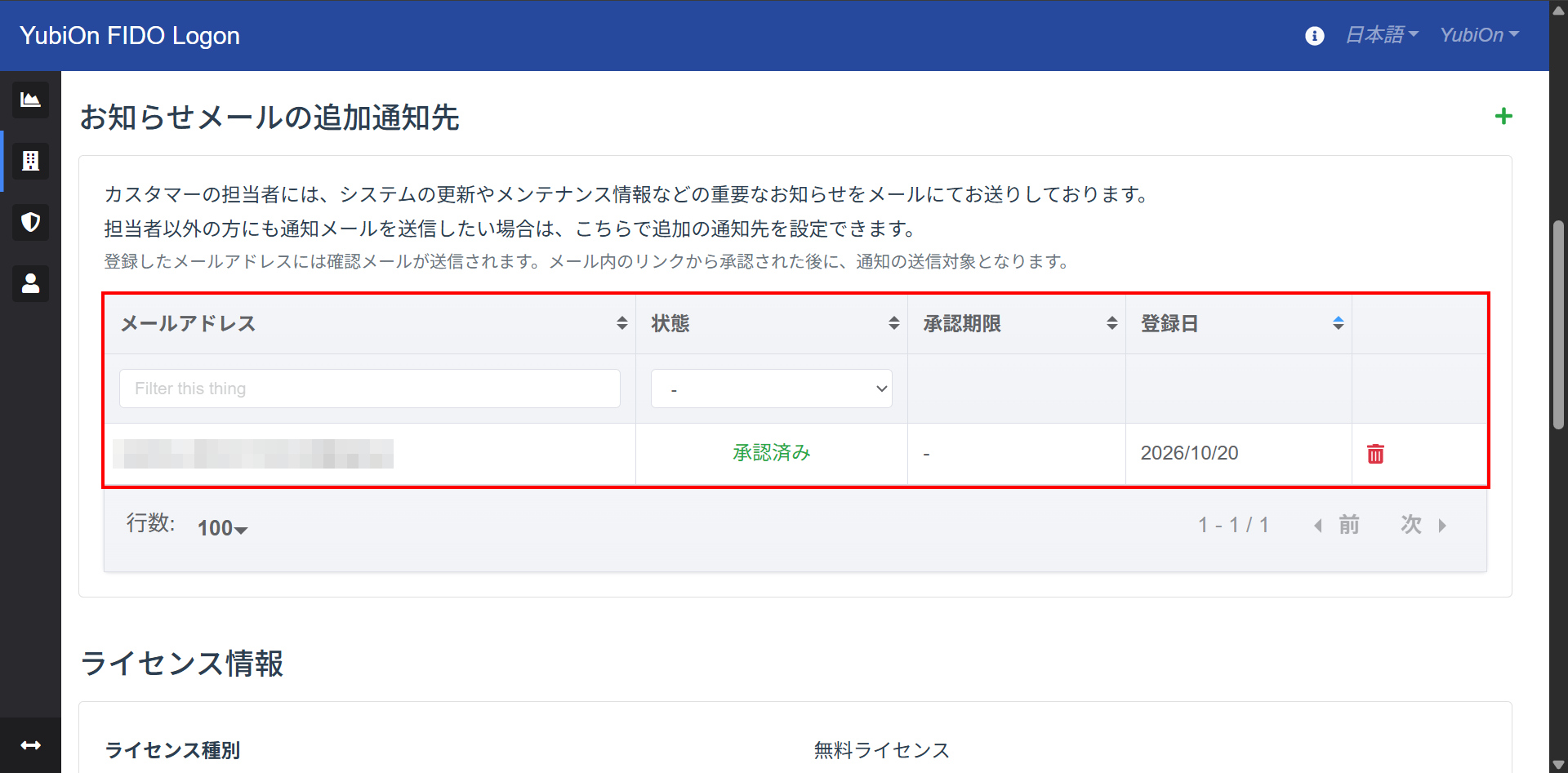Sort by 承認期限 column arrows

point(1112,323)
